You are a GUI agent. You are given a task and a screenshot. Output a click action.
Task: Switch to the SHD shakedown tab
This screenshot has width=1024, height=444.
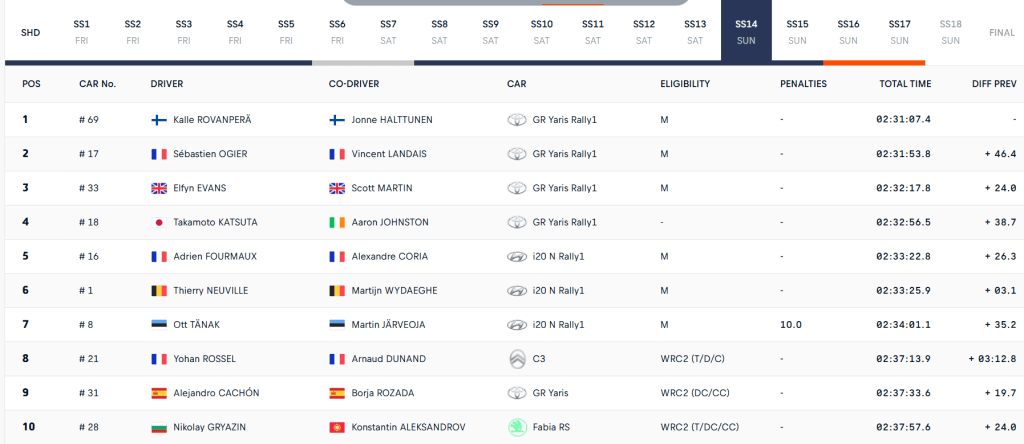tap(30, 32)
